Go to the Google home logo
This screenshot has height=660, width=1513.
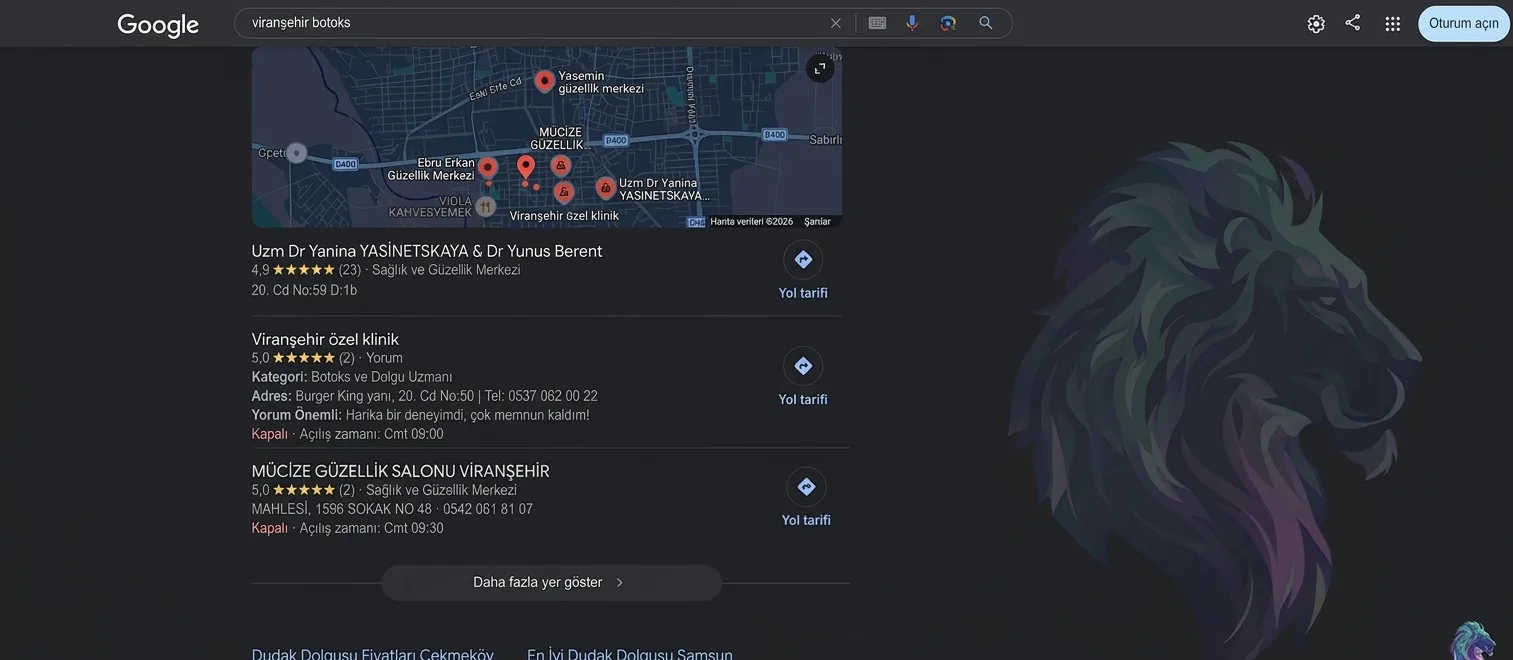click(158, 25)
